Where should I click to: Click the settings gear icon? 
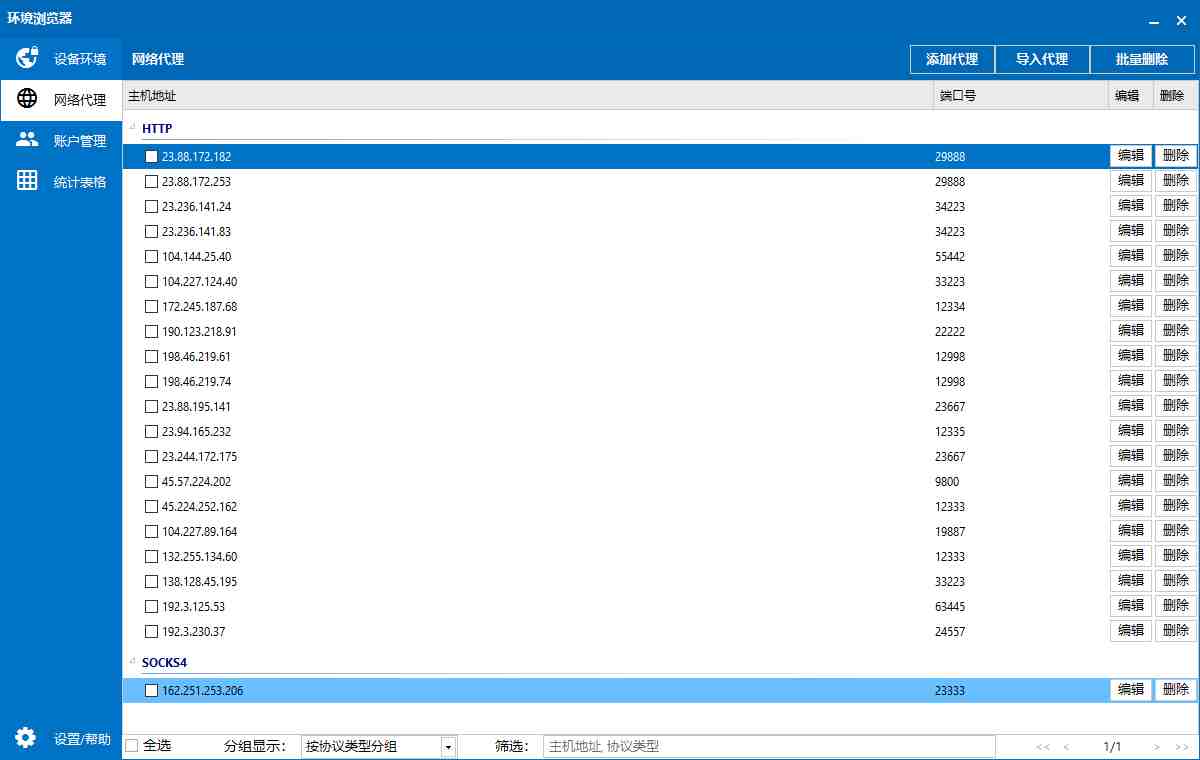pyautogui.click(x=26, y=738)
